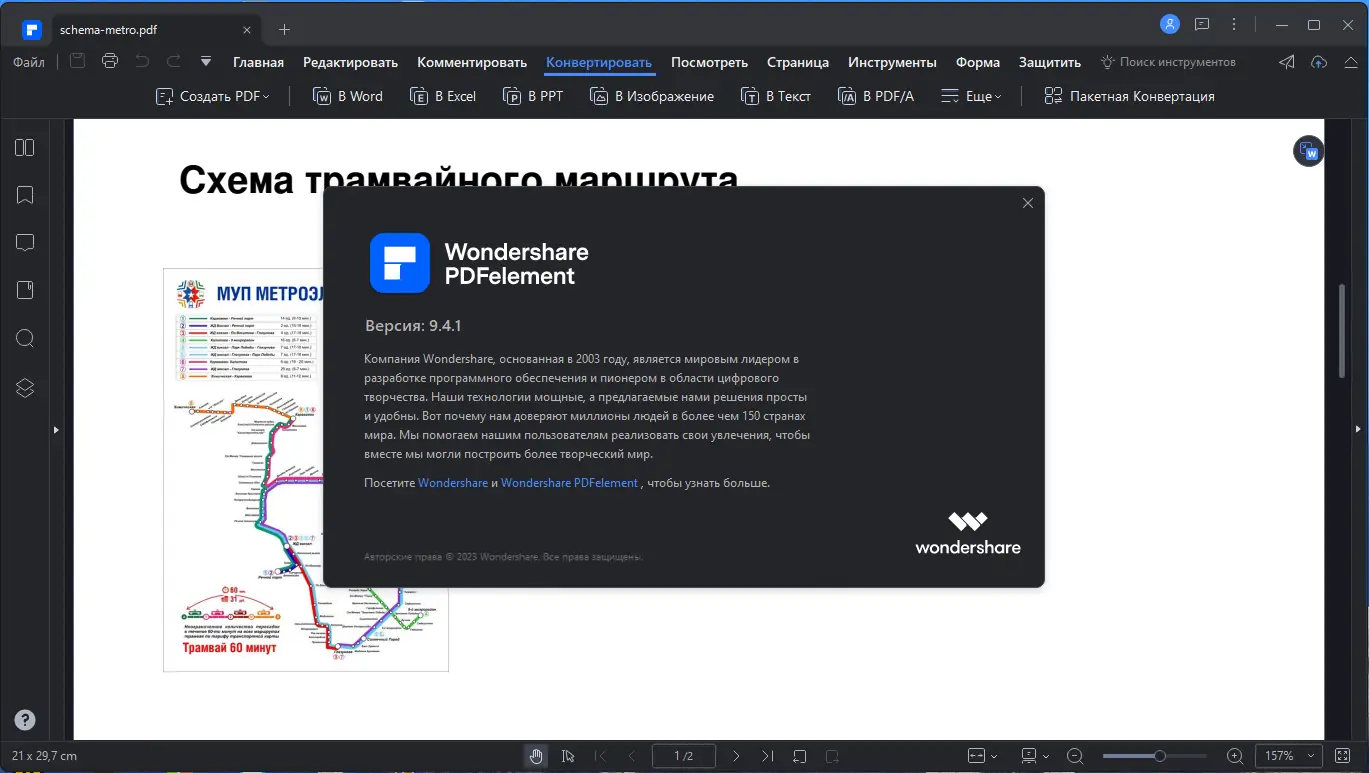Jump to the last page

tap(767, 756)
